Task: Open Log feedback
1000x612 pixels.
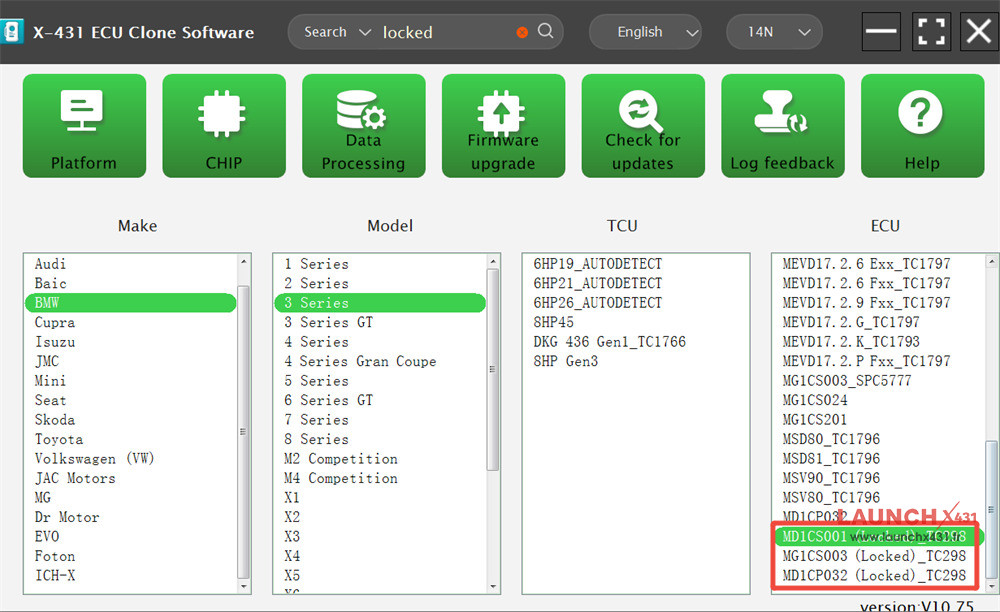Action: [783, 126]
